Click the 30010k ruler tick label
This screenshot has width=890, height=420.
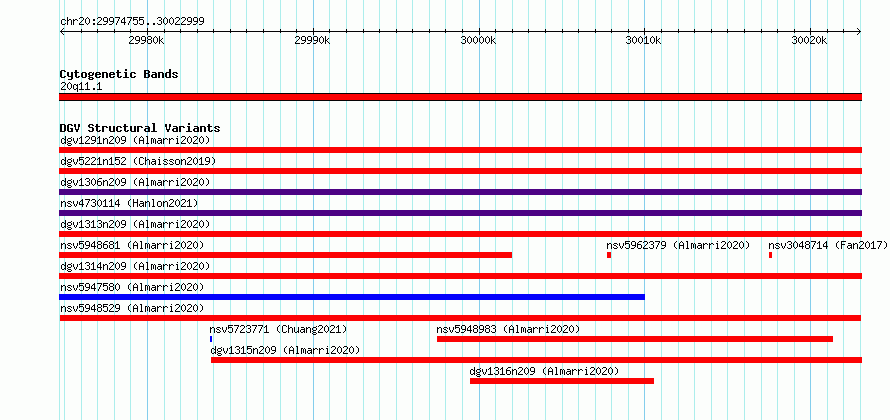click(x=644, y=40)
